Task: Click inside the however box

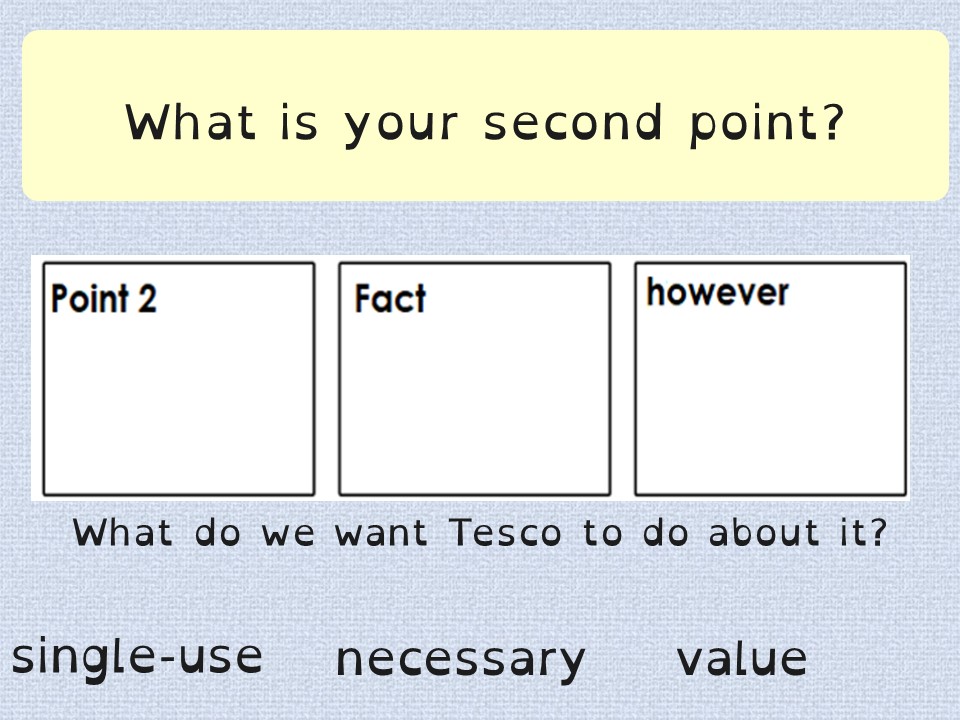Action: [x=770, y=379]
